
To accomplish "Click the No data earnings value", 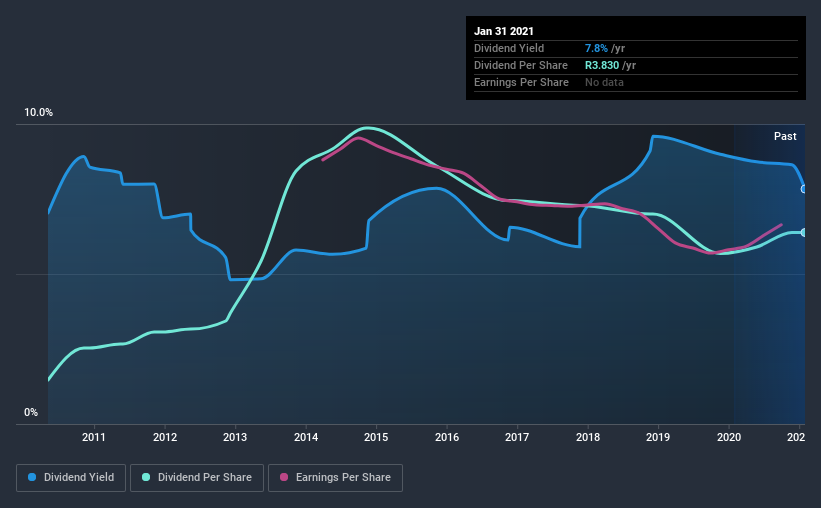I will (x=604, y=82).
